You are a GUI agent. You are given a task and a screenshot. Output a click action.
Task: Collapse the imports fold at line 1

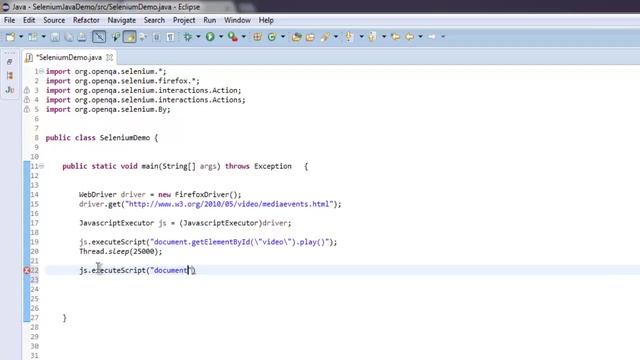pos(41,71)
